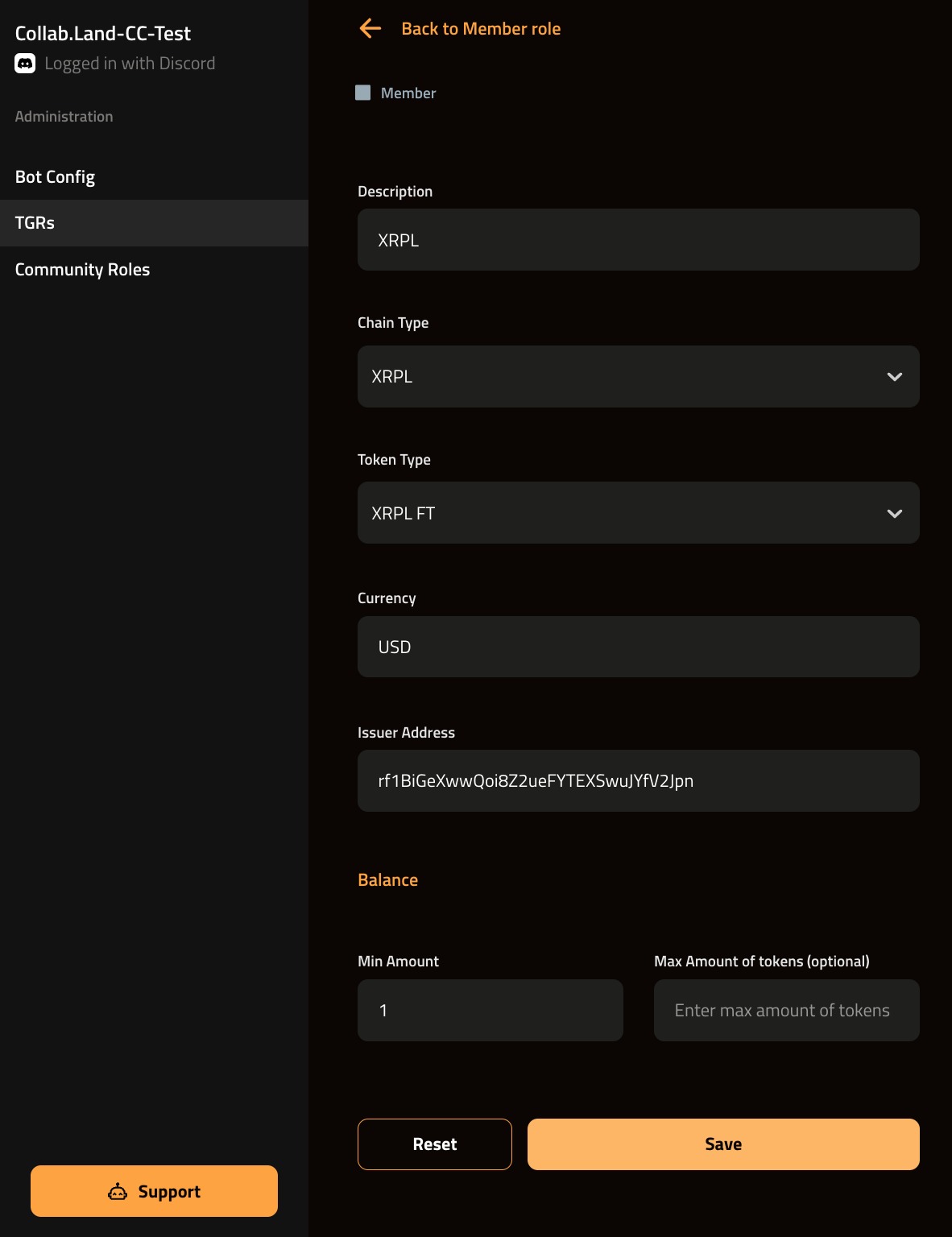The width and height of the screenshot is (952, 1237).
Task: Open the Chain Type XRPL dropdown
Action: 620,377
